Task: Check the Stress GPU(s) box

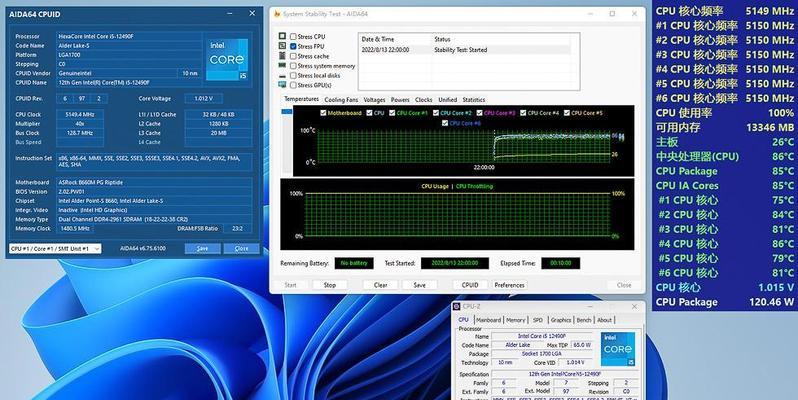Action: pyautogui.click(x=293, y=85)
